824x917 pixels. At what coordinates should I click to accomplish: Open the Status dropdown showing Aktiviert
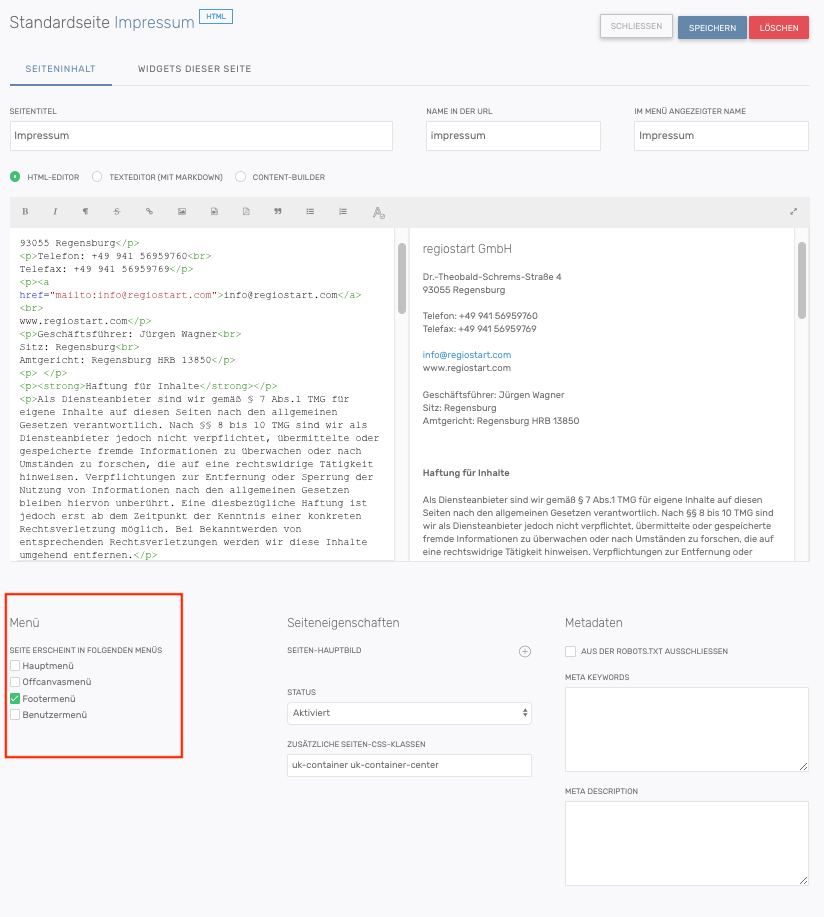coord(409,713)
